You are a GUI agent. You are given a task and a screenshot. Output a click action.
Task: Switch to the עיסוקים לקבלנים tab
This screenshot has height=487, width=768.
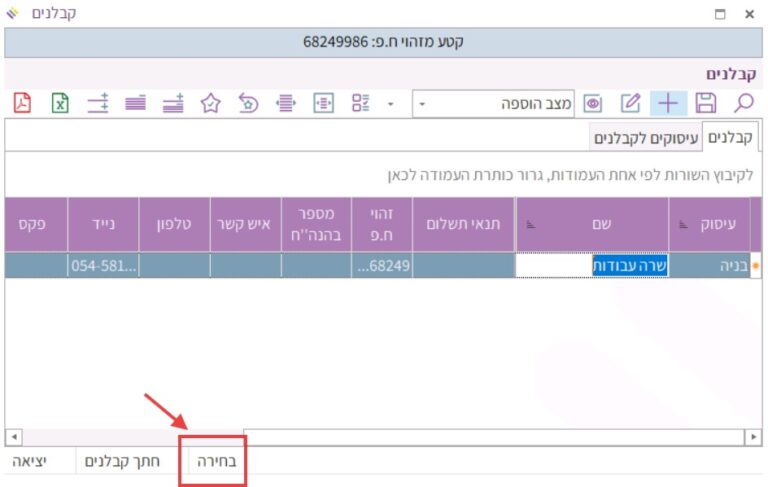click(x=646, y=137)
